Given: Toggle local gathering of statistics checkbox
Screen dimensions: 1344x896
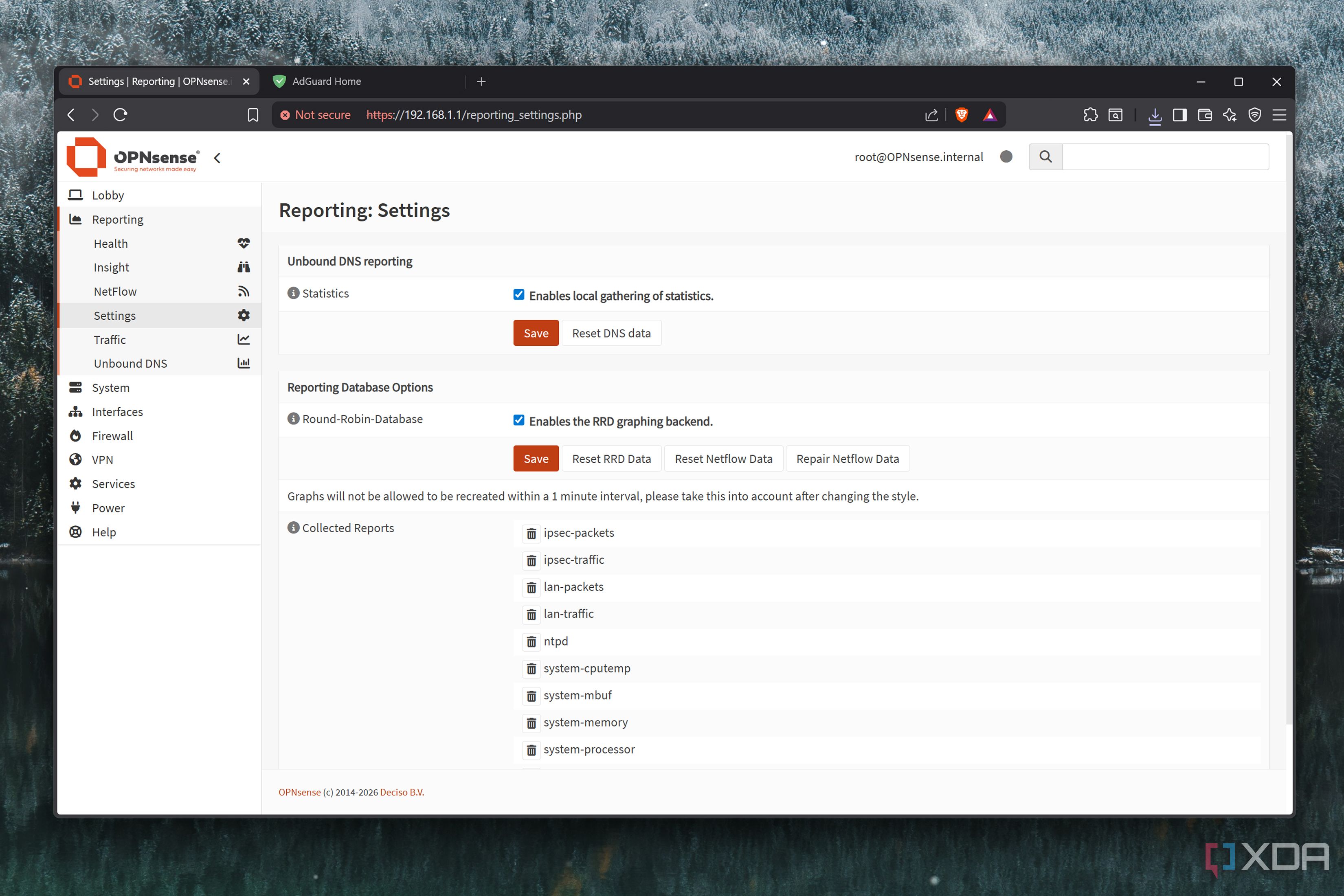Looking at the screenshot, I should coord(519,295).
